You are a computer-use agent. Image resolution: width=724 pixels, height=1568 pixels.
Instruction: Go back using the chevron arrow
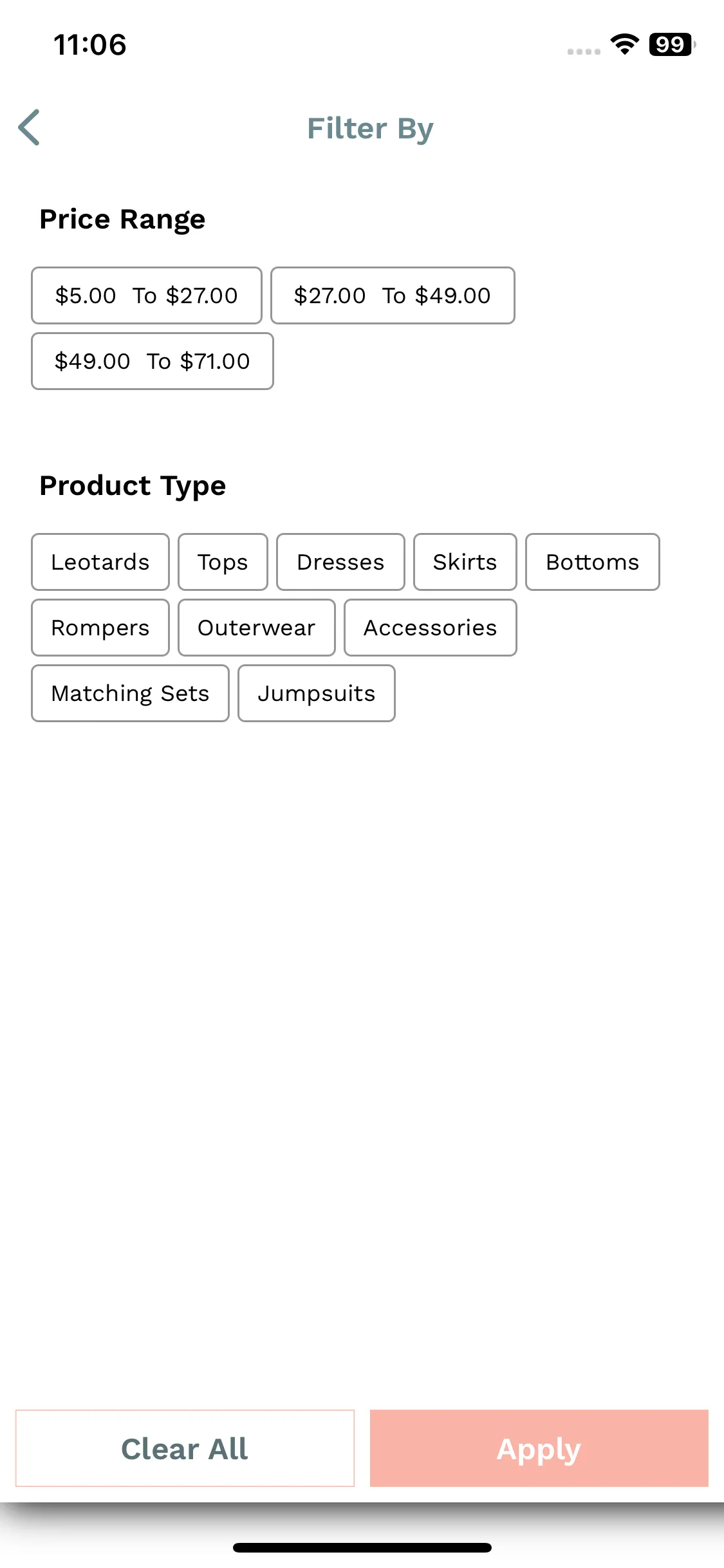point(29,127)
